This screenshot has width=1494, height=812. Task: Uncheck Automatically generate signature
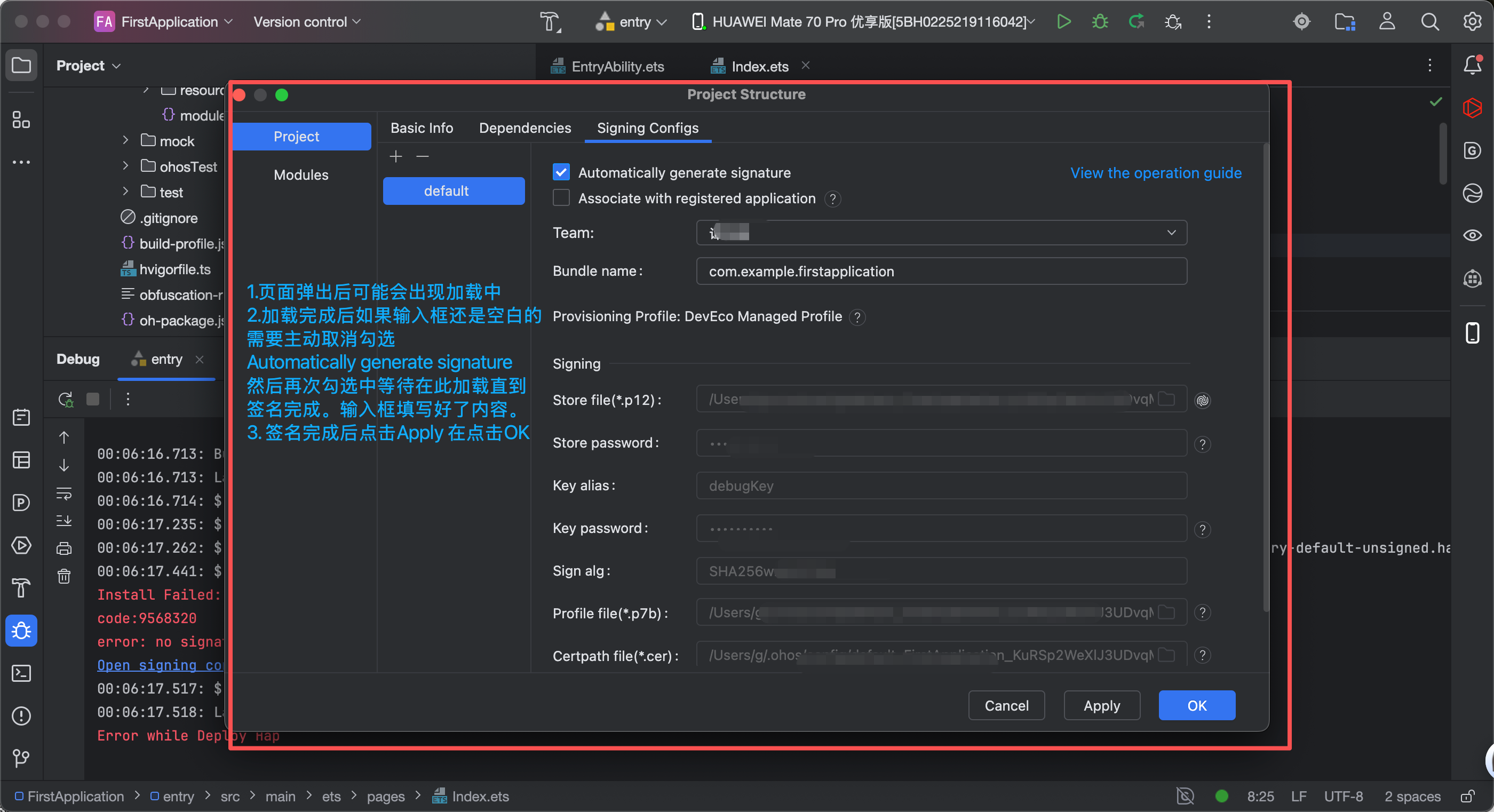561,172
